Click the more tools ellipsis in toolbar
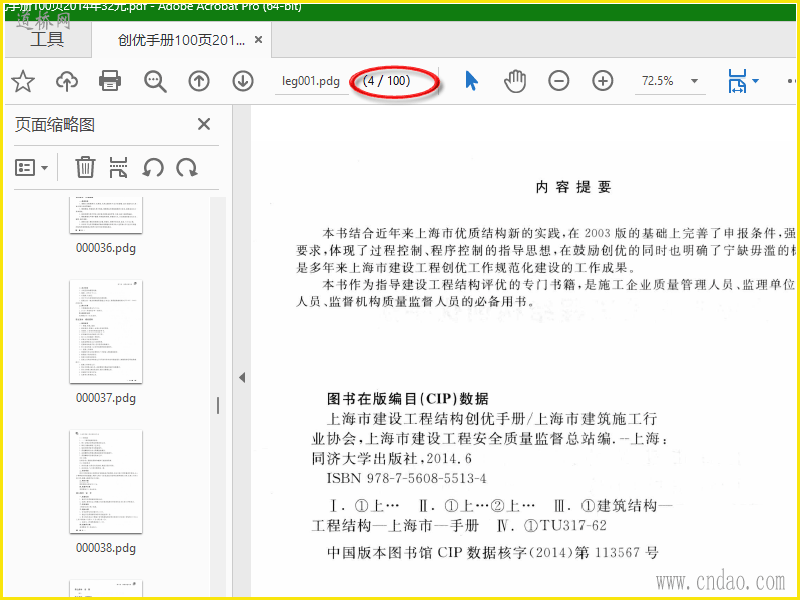The height and width of the screenshot is (600, 800). click(x=791, y=81)
